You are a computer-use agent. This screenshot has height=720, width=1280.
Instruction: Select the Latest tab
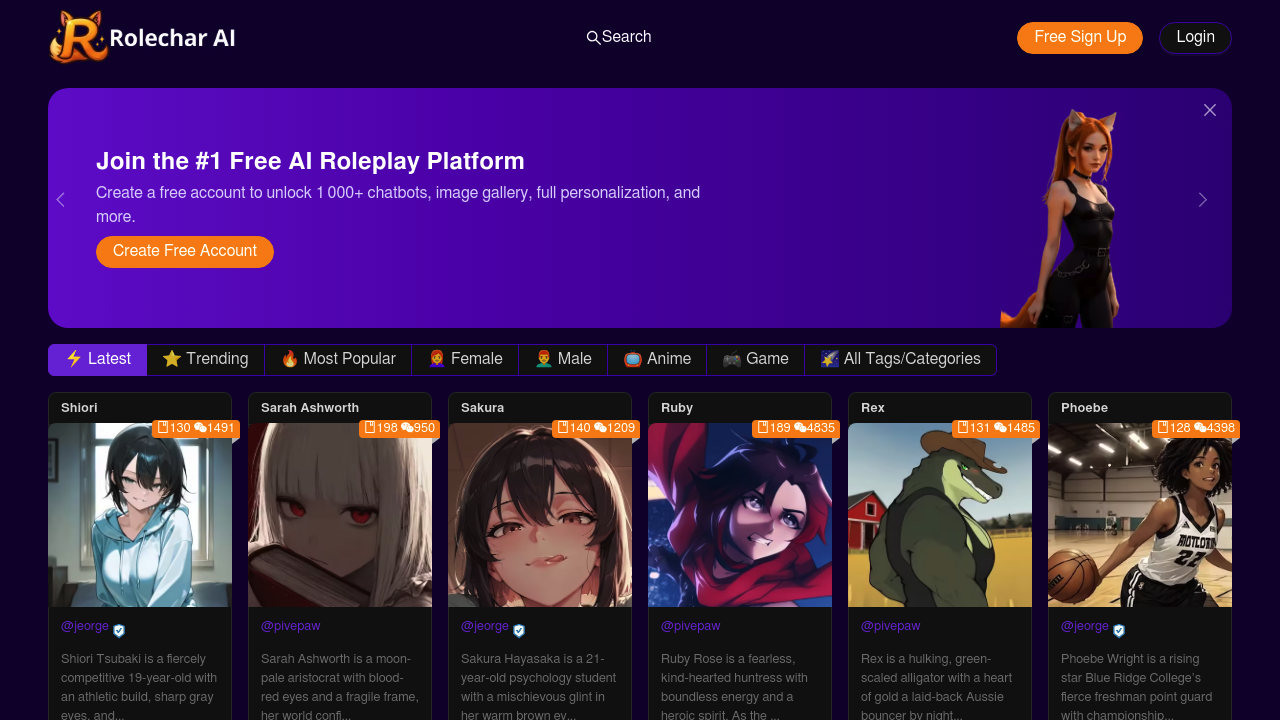point(98,360)
